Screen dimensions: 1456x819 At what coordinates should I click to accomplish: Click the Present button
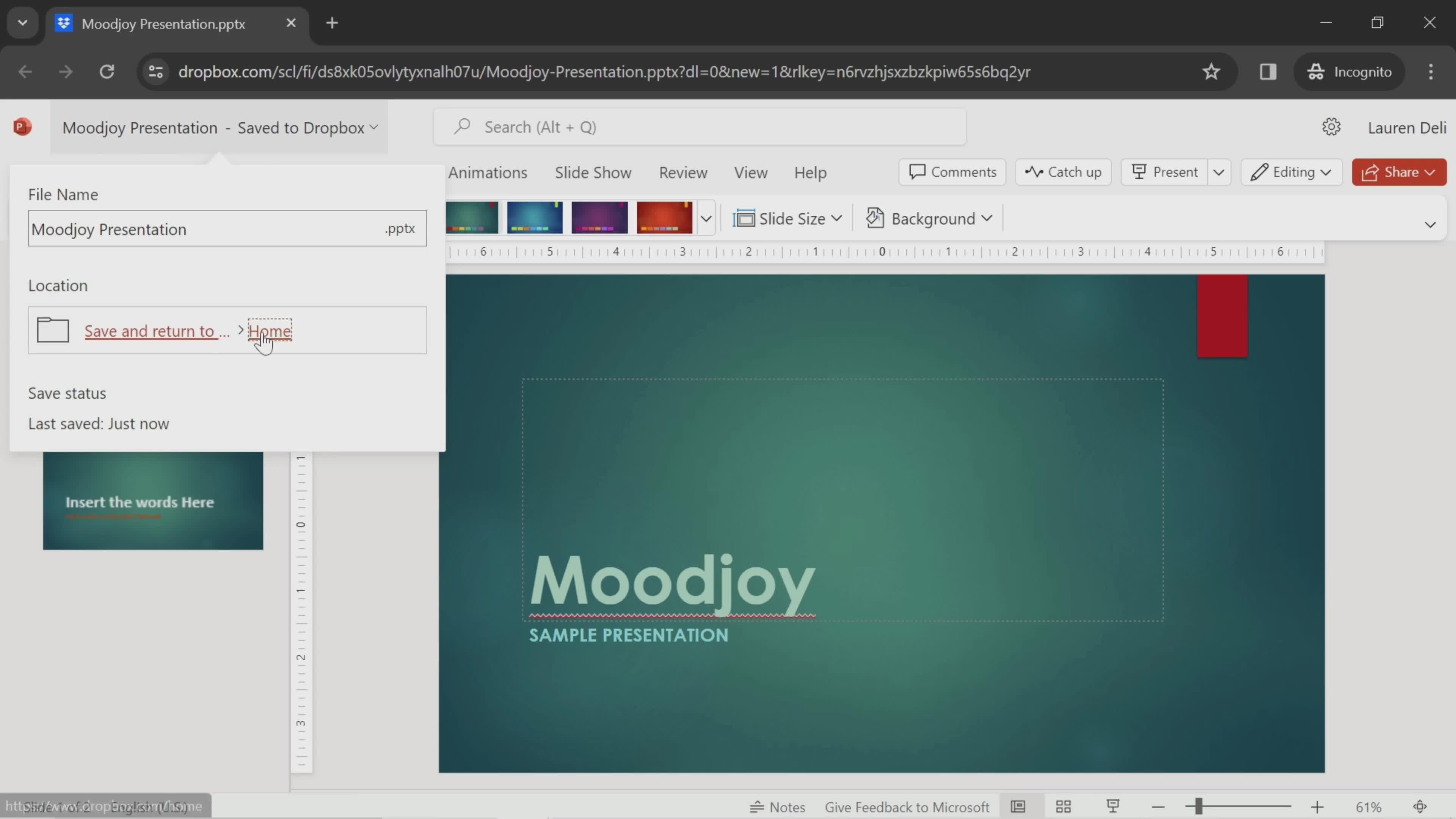coord(1165,172)
